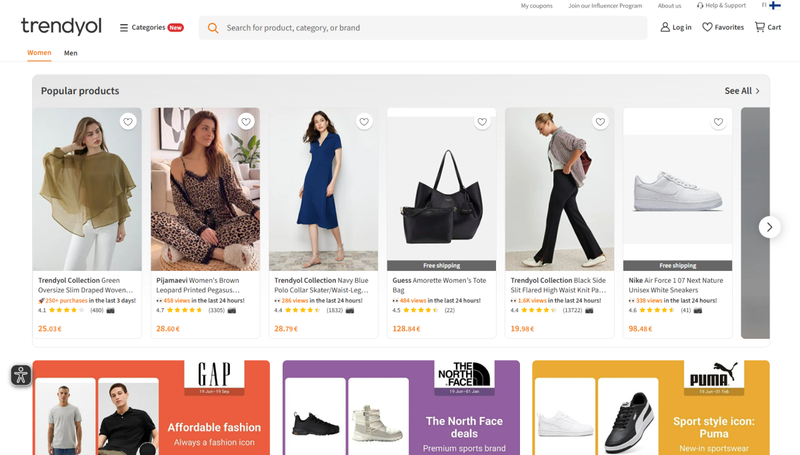The height and width of the screenshot is (455, 800).
Task: Click the 28.79 € price
Action: coord(286,329)
